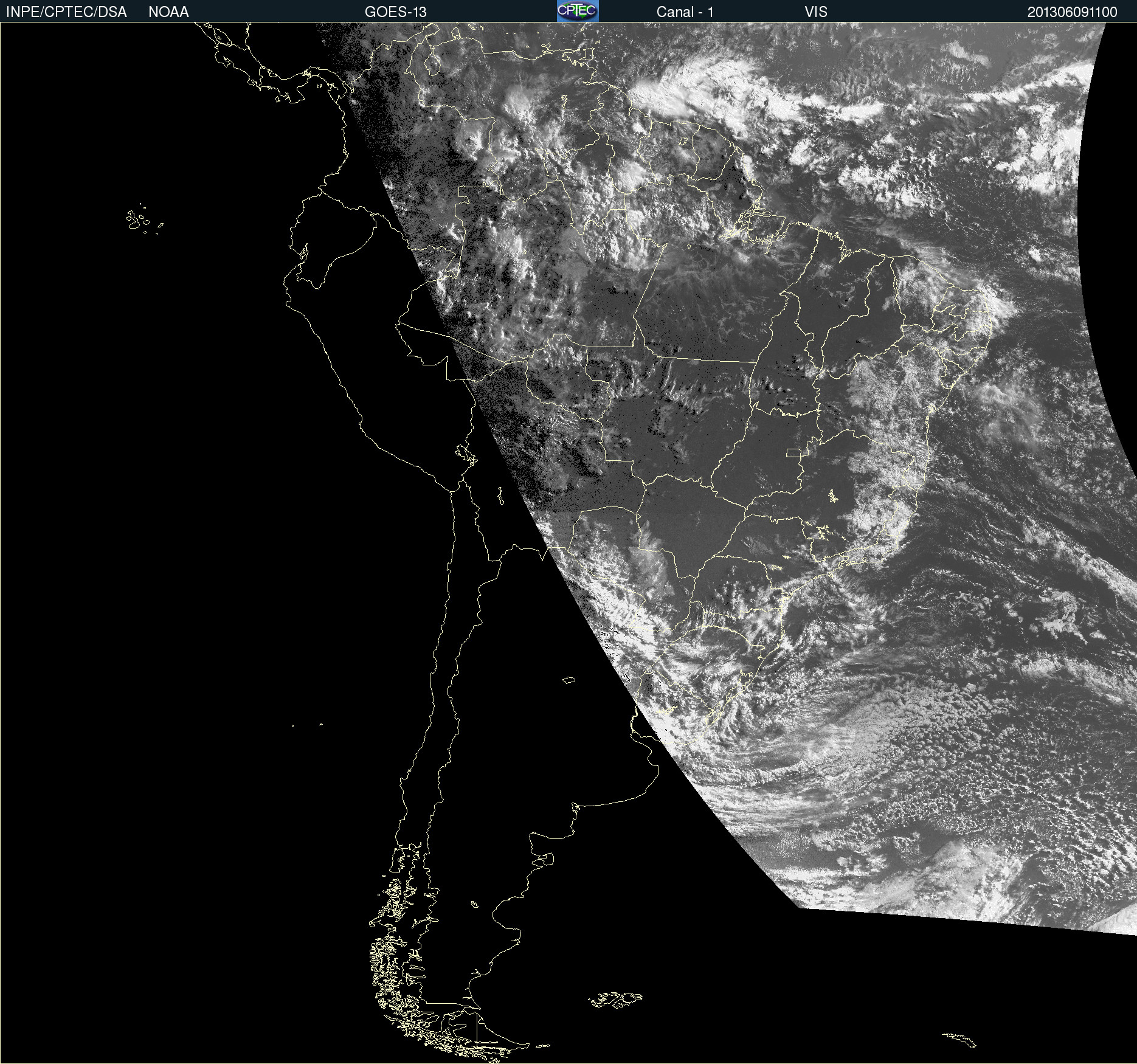The image size is (1137, 1064).
Task: Click the VIS label in the header
Action: tap(816, 12)
